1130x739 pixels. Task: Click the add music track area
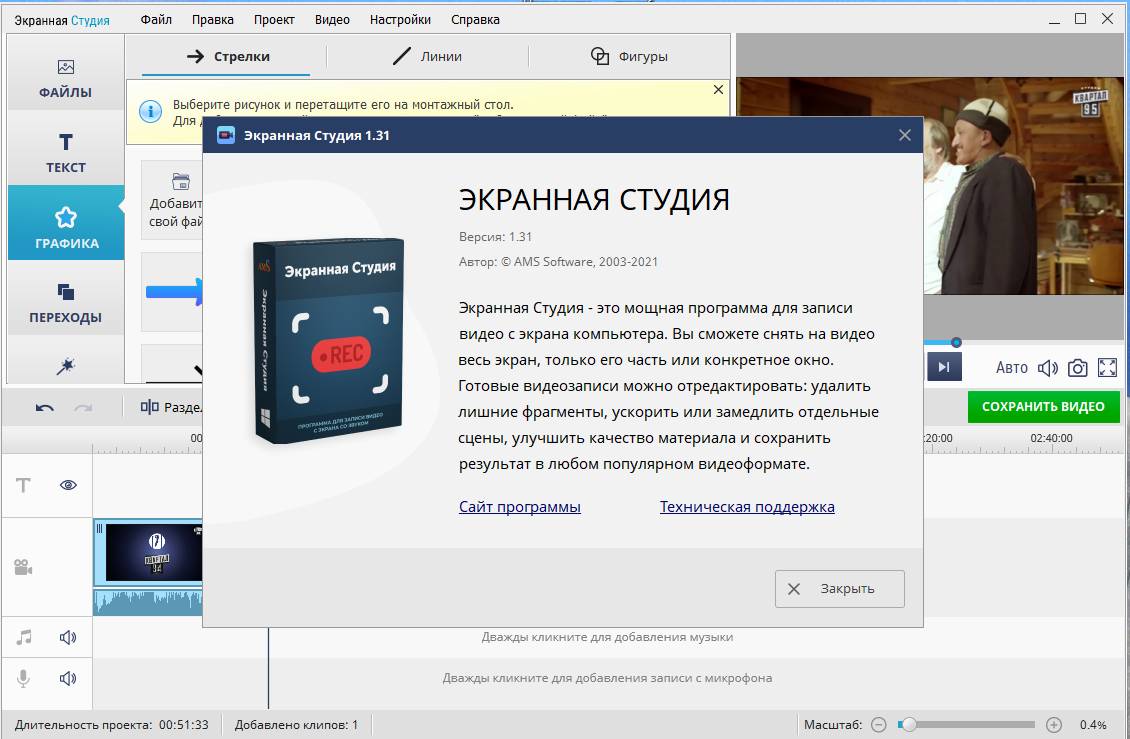(x=608, y=637)
